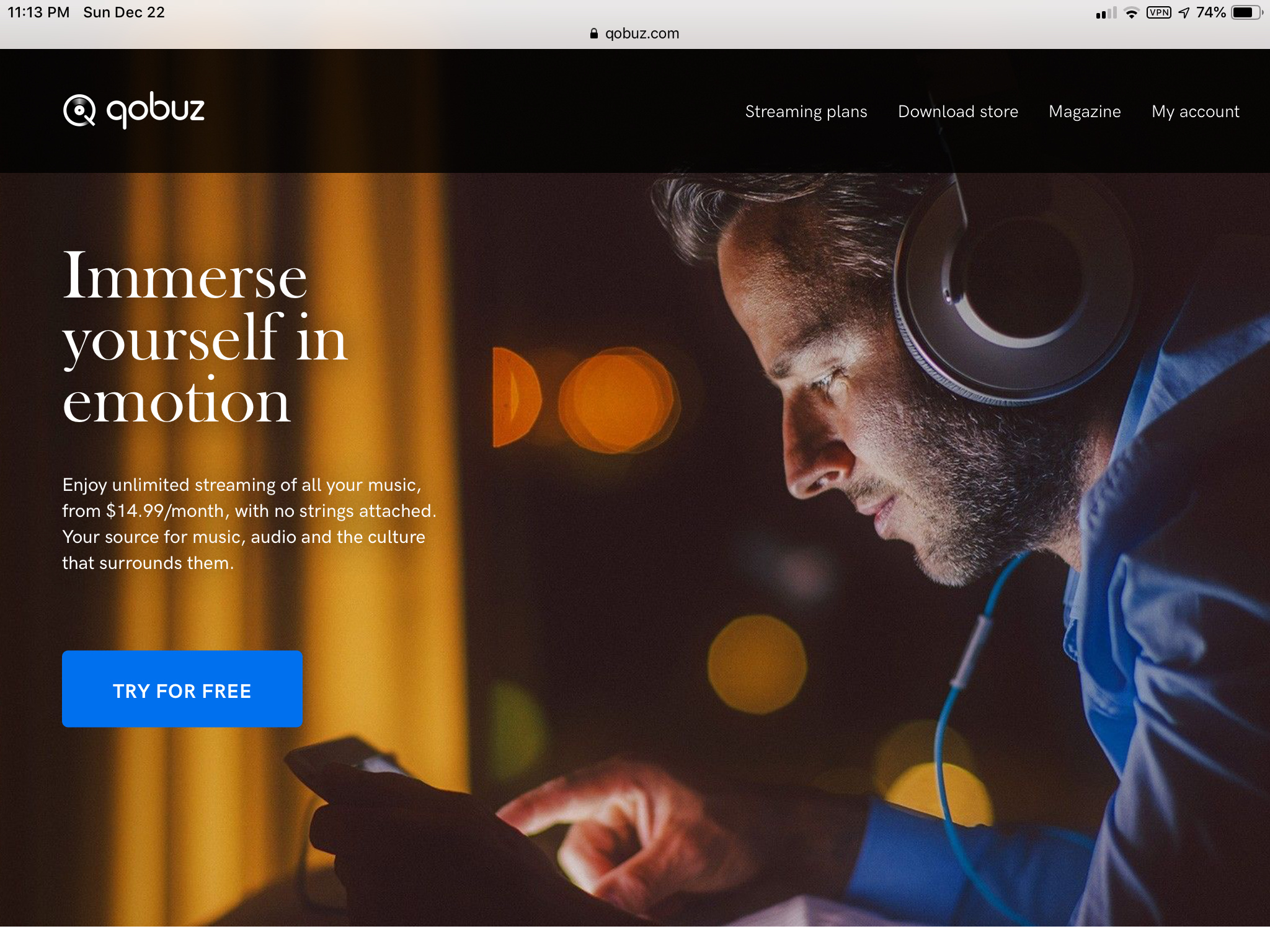1270x952 pixels.
Task: Tap the padlock icon beside the URL
Action: click(x=594, y=33)
